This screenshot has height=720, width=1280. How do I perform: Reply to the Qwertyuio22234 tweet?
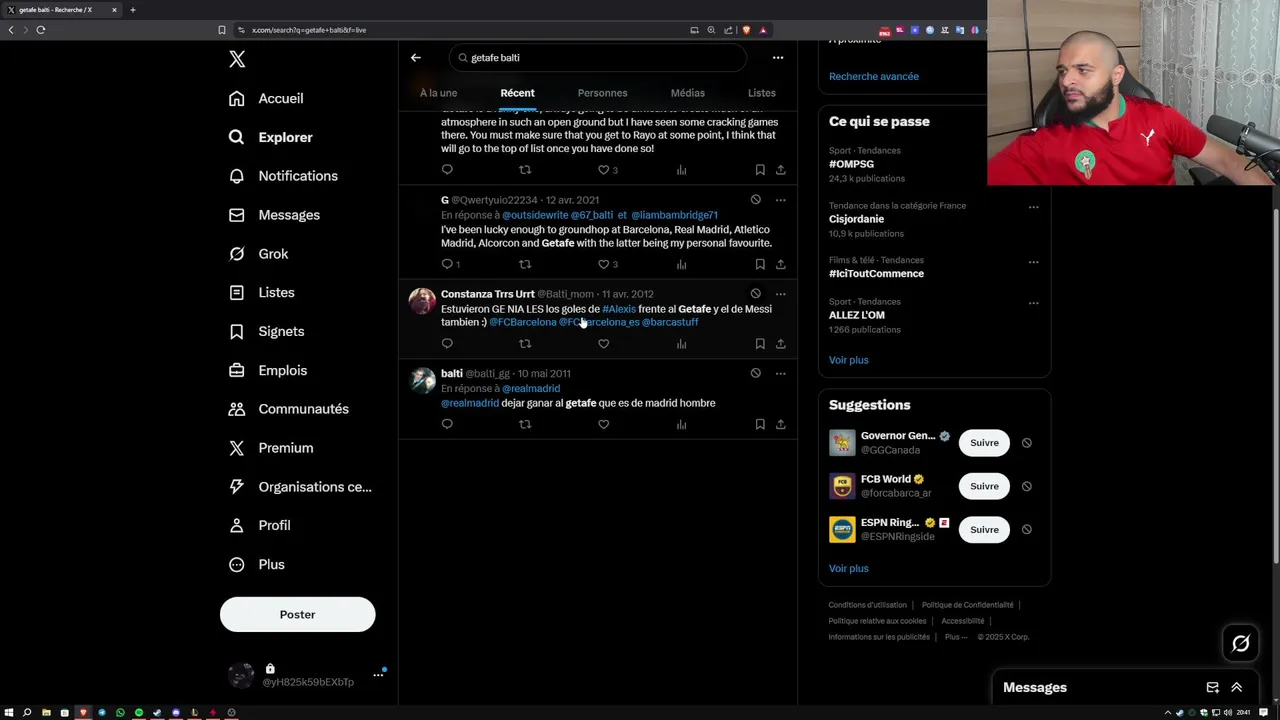[x=447, y=264]
